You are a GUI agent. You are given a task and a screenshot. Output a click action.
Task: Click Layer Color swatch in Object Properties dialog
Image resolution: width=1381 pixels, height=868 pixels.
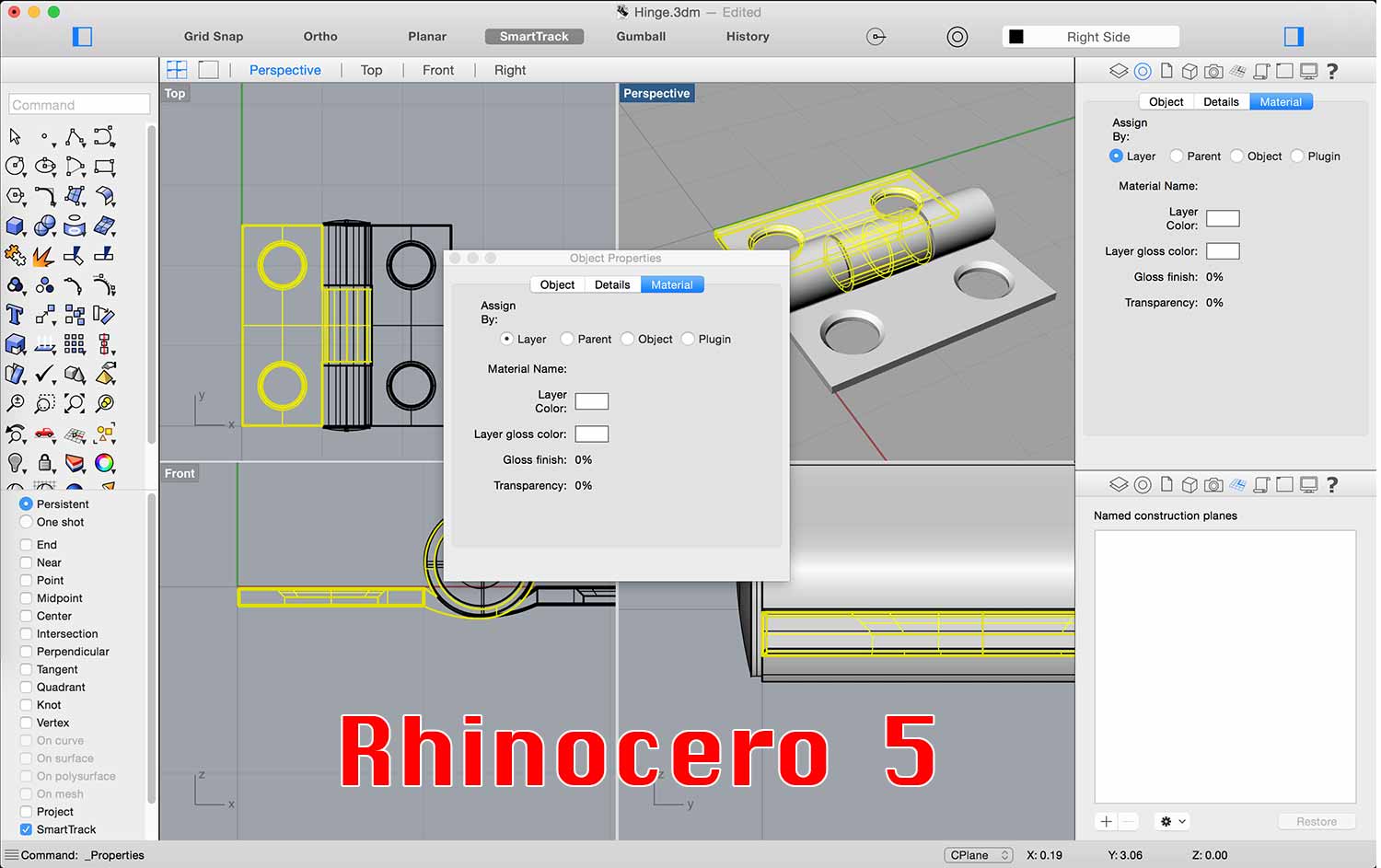(591, 401)
